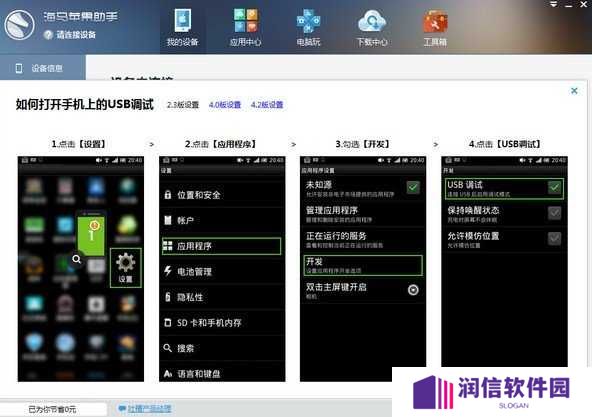Click the 请连接设备 status text
592x417 pixels.
[x=76, y=35]
